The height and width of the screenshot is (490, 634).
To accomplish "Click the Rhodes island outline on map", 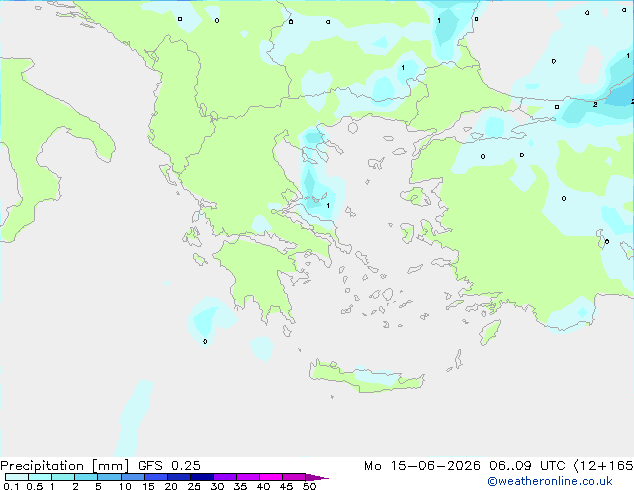I will coord(490,332).
